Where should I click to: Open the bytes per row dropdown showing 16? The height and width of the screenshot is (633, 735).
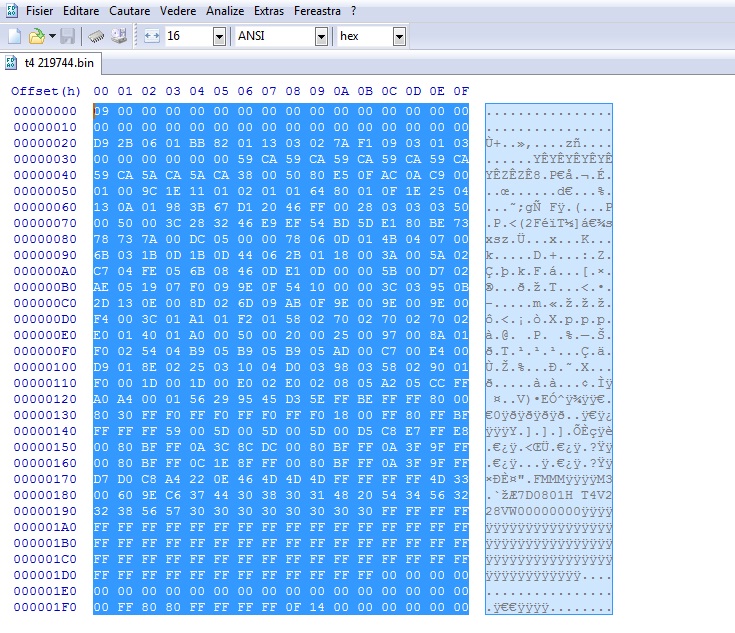coord(219,36)
